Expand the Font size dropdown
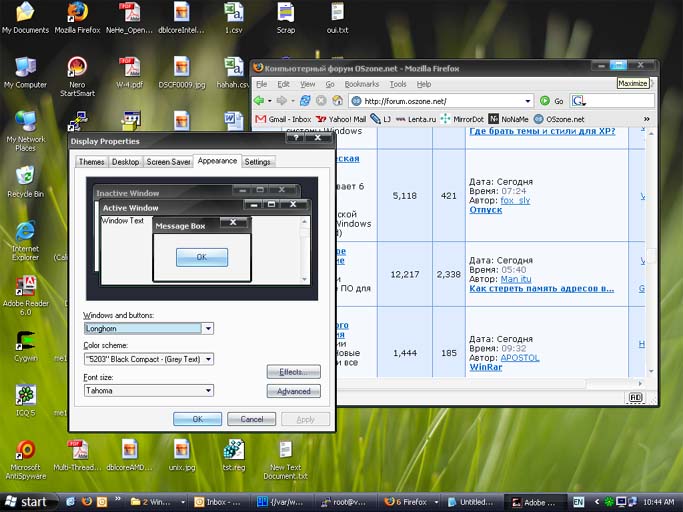 tap(208, 391)
